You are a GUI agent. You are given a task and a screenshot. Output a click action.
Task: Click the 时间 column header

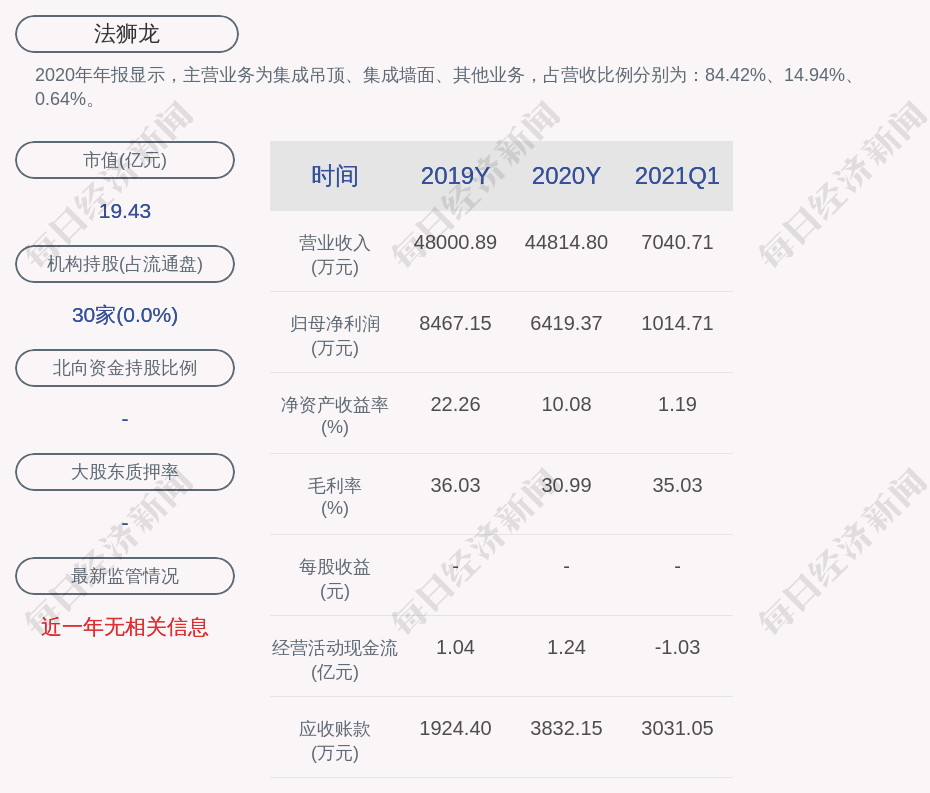click(335, 176)
